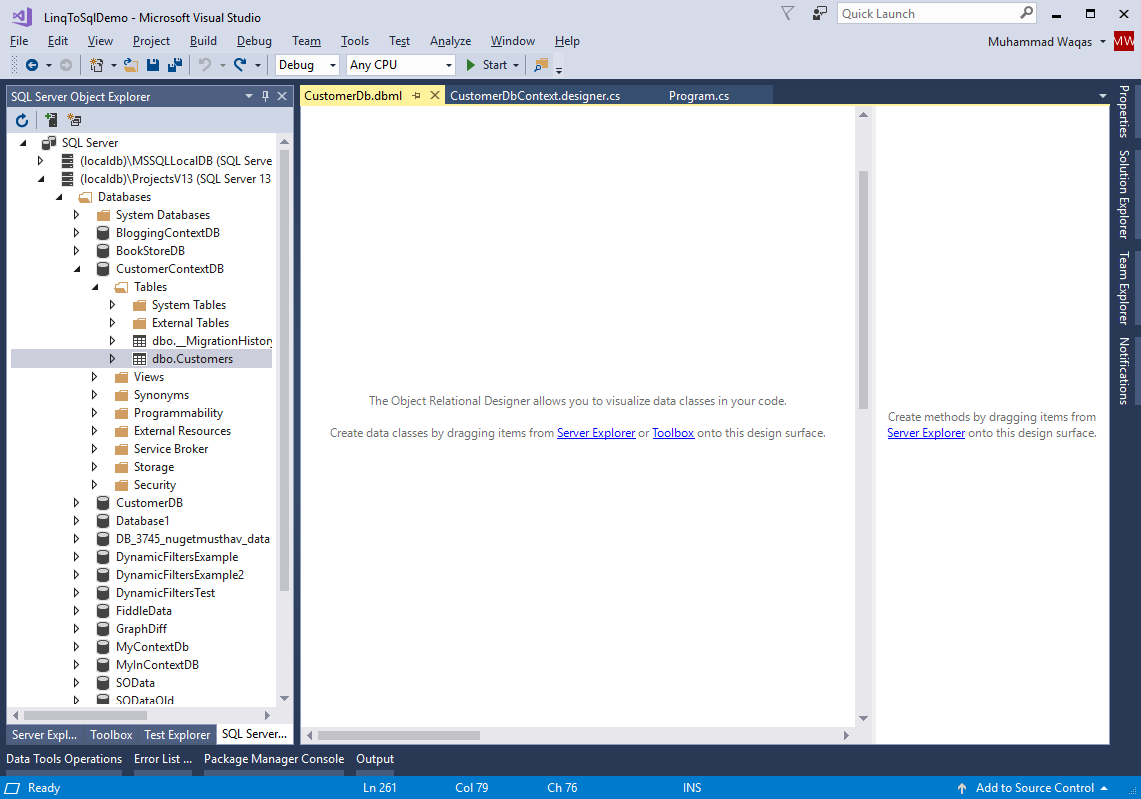Screen dimensions: 1141x799
Task: Click Server Explorer link in methods pane
Action: [926, 433]
